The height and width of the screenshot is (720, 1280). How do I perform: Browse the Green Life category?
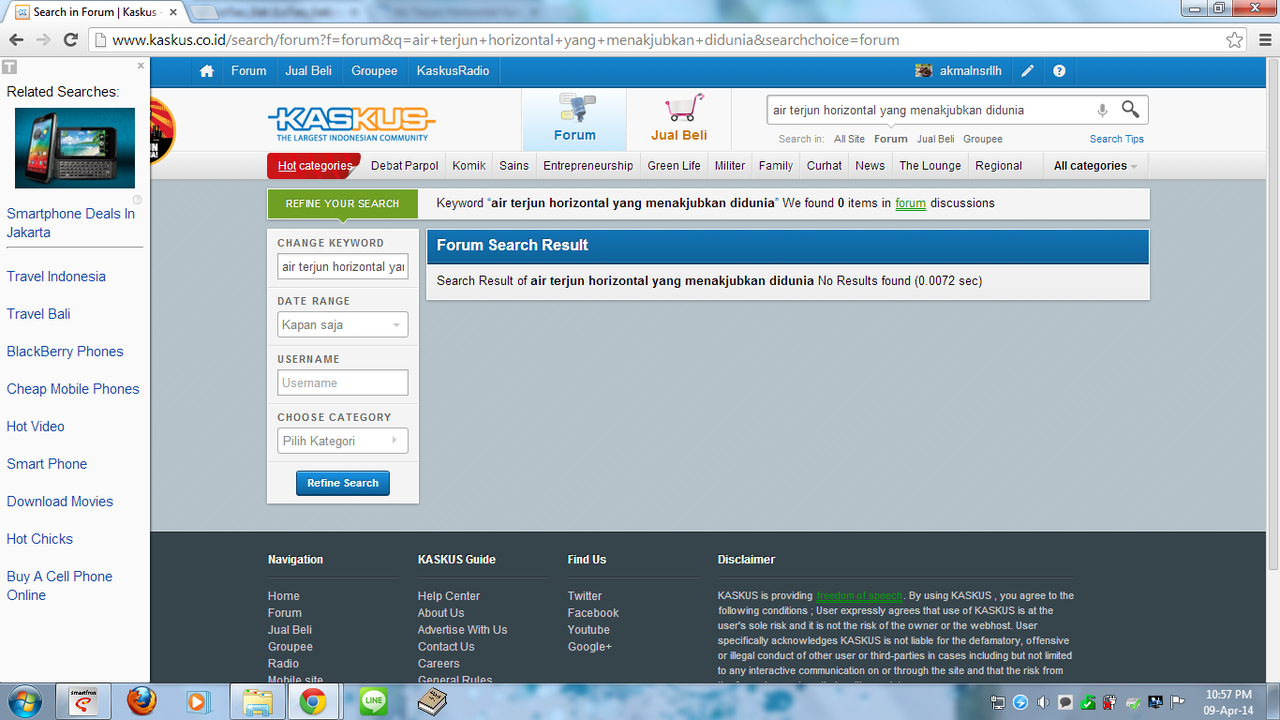674,166
